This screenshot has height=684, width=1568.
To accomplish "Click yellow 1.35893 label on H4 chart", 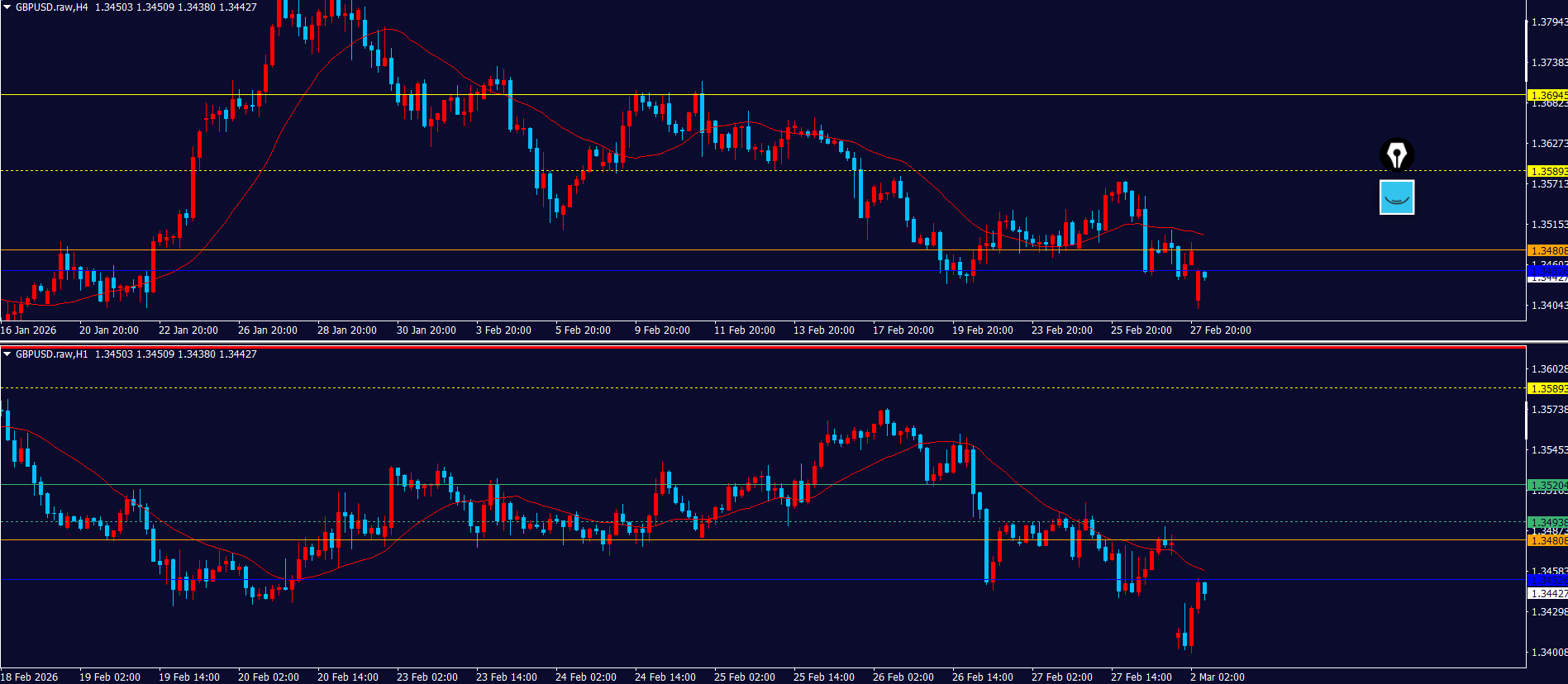I will click(1547, 172).
